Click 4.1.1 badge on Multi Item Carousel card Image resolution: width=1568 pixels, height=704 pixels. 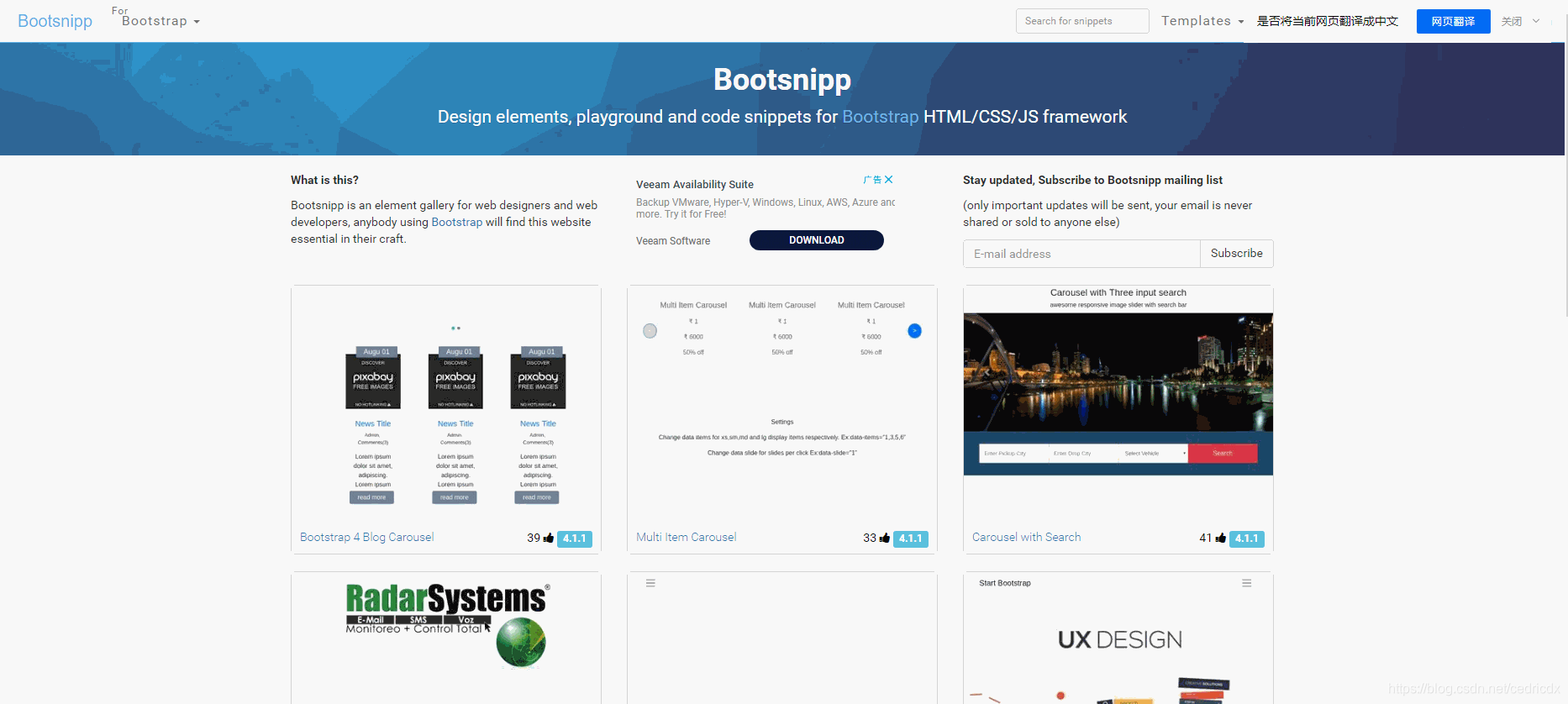coord(911,539)
